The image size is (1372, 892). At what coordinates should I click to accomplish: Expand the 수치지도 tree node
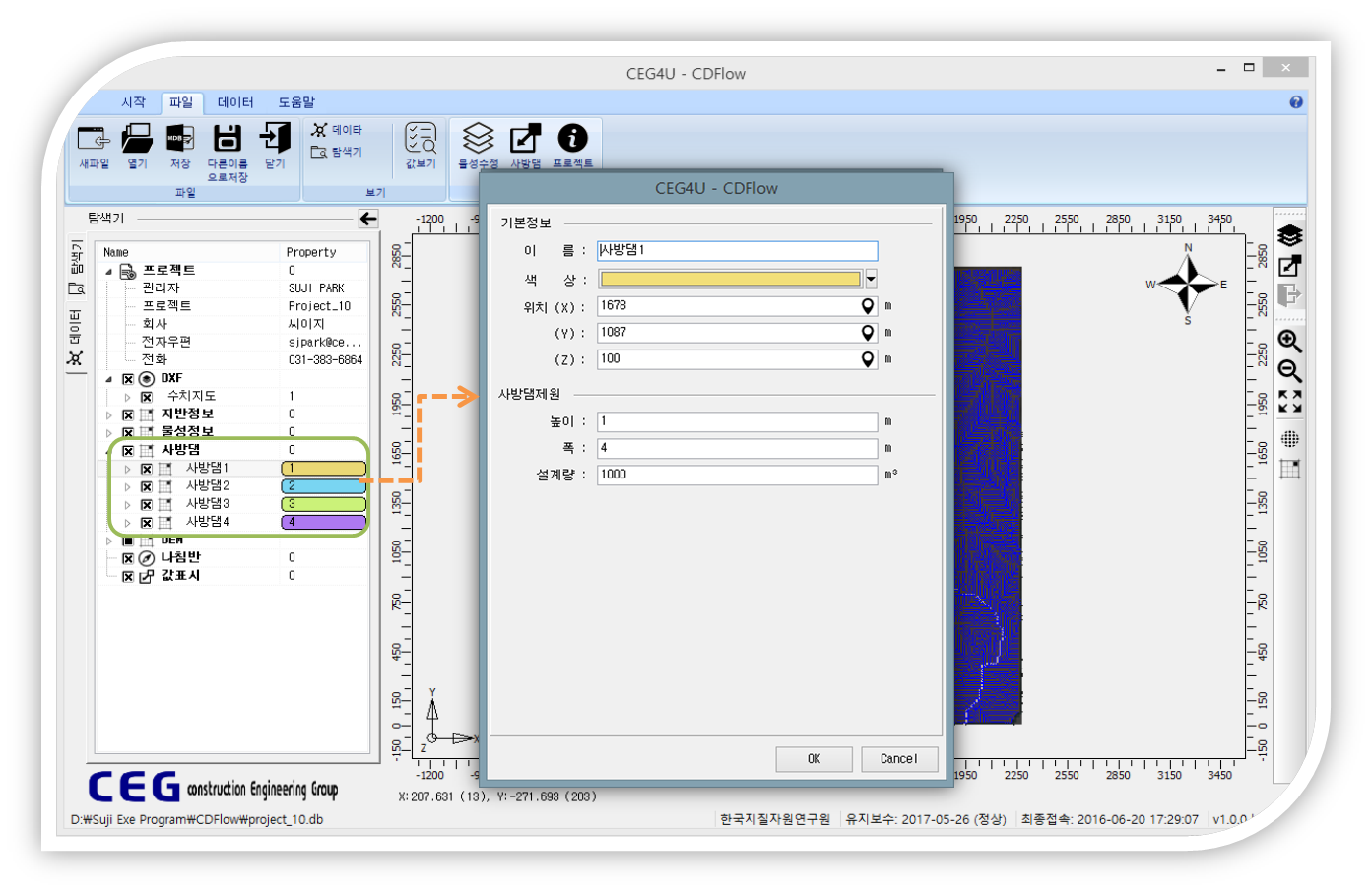[127, 397]
